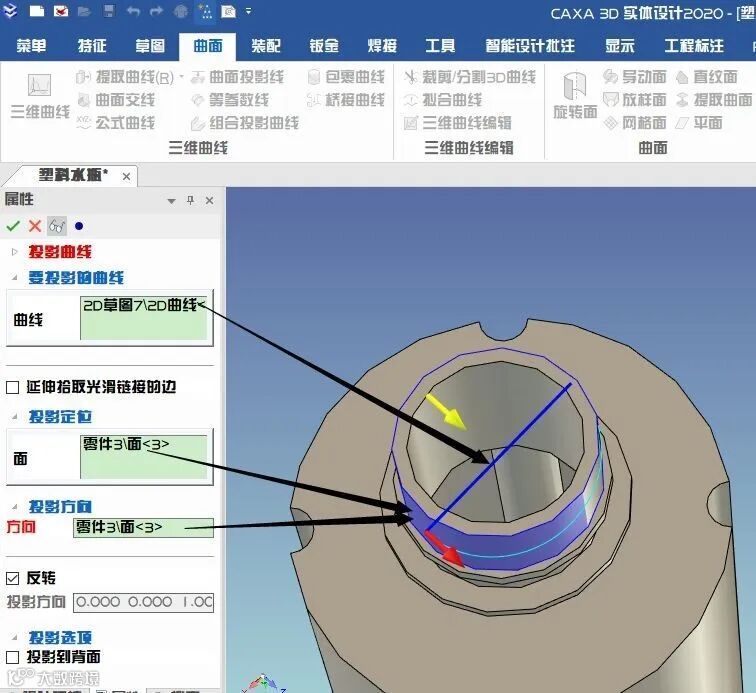Click the 公式曲线 tool
Viewport: 756px width, 693px height.
tap(116, 122)
